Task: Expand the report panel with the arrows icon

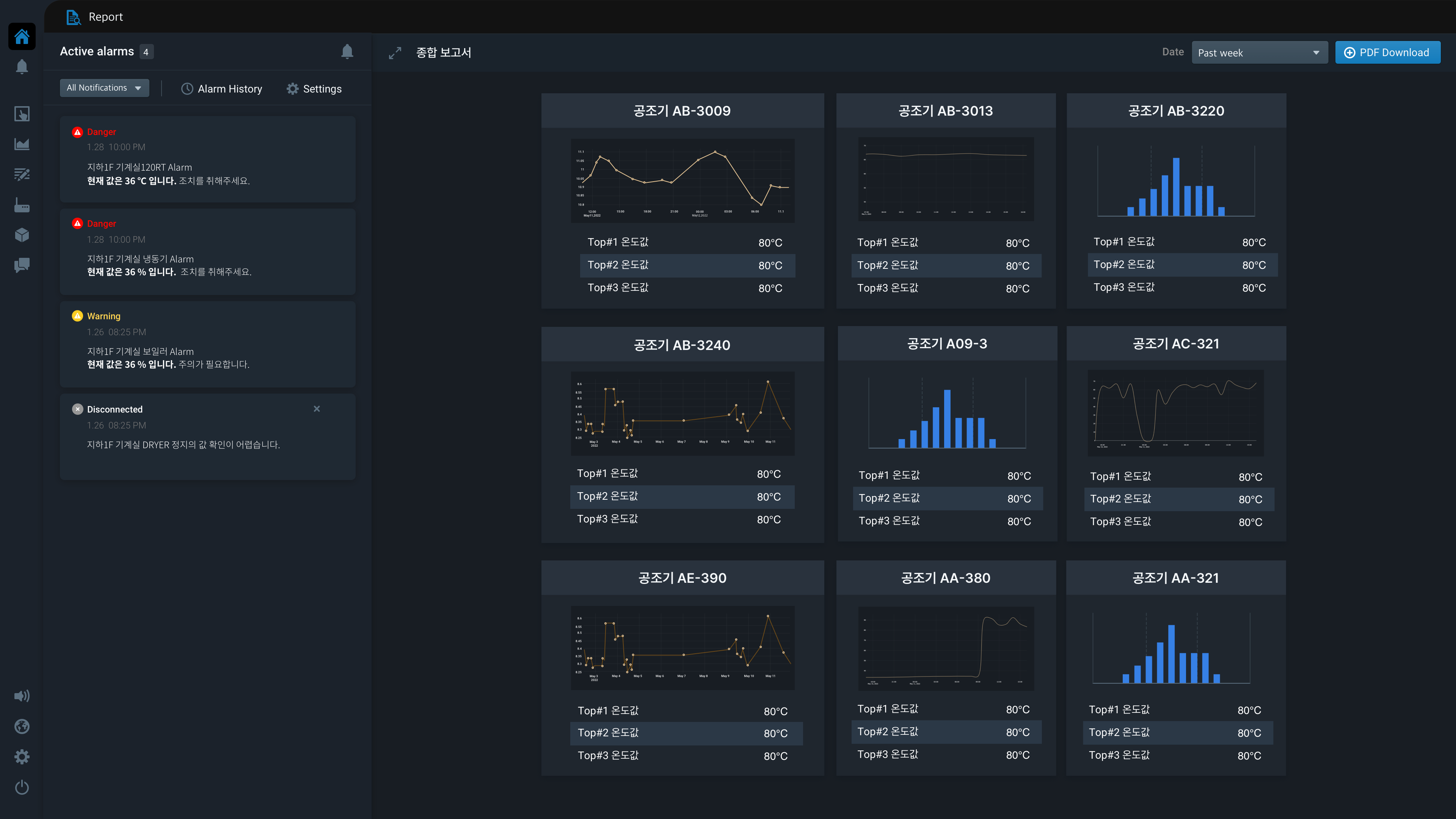Action: [395, 53]
